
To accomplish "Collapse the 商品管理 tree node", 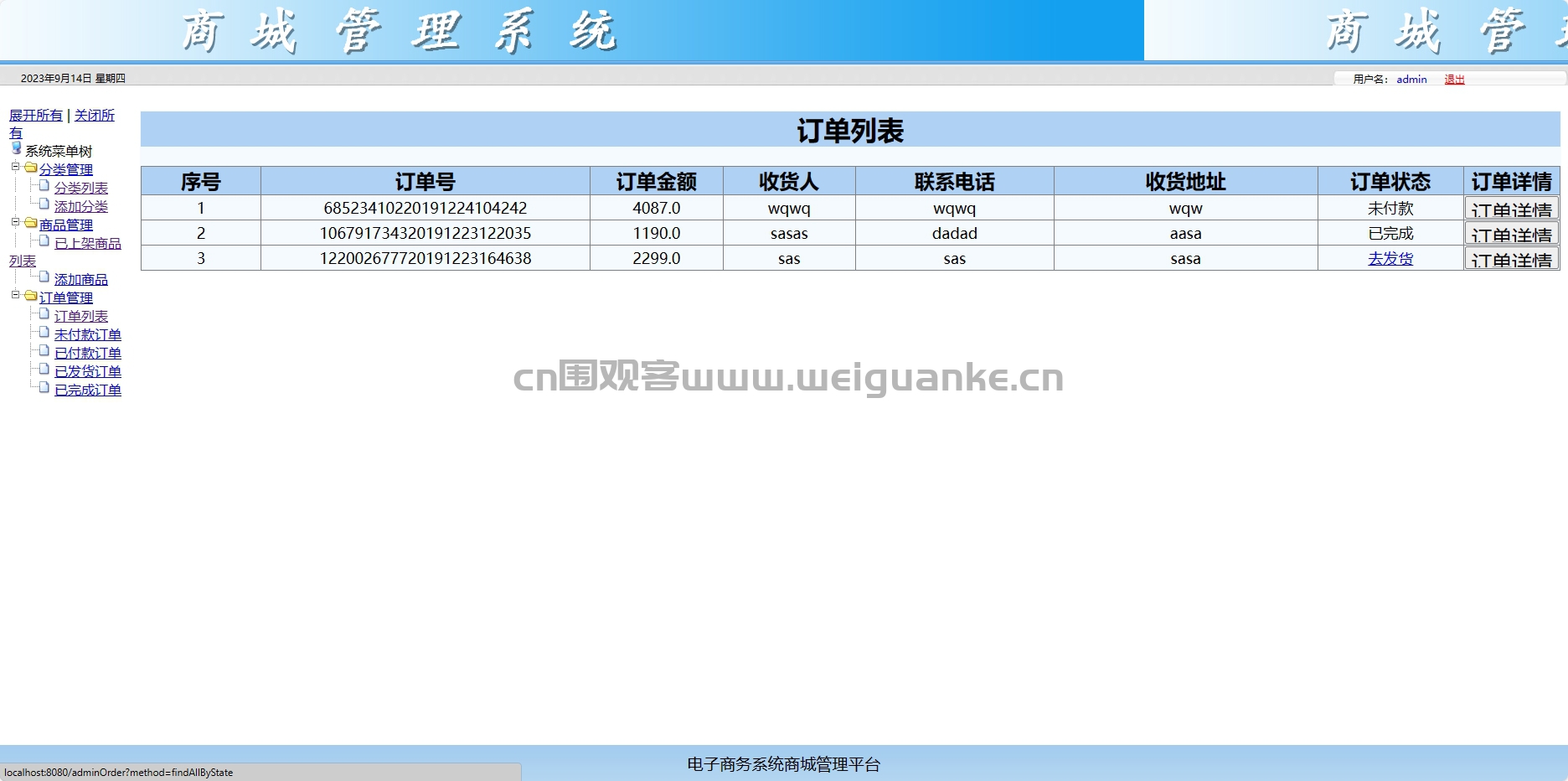I will pos(15,222).
